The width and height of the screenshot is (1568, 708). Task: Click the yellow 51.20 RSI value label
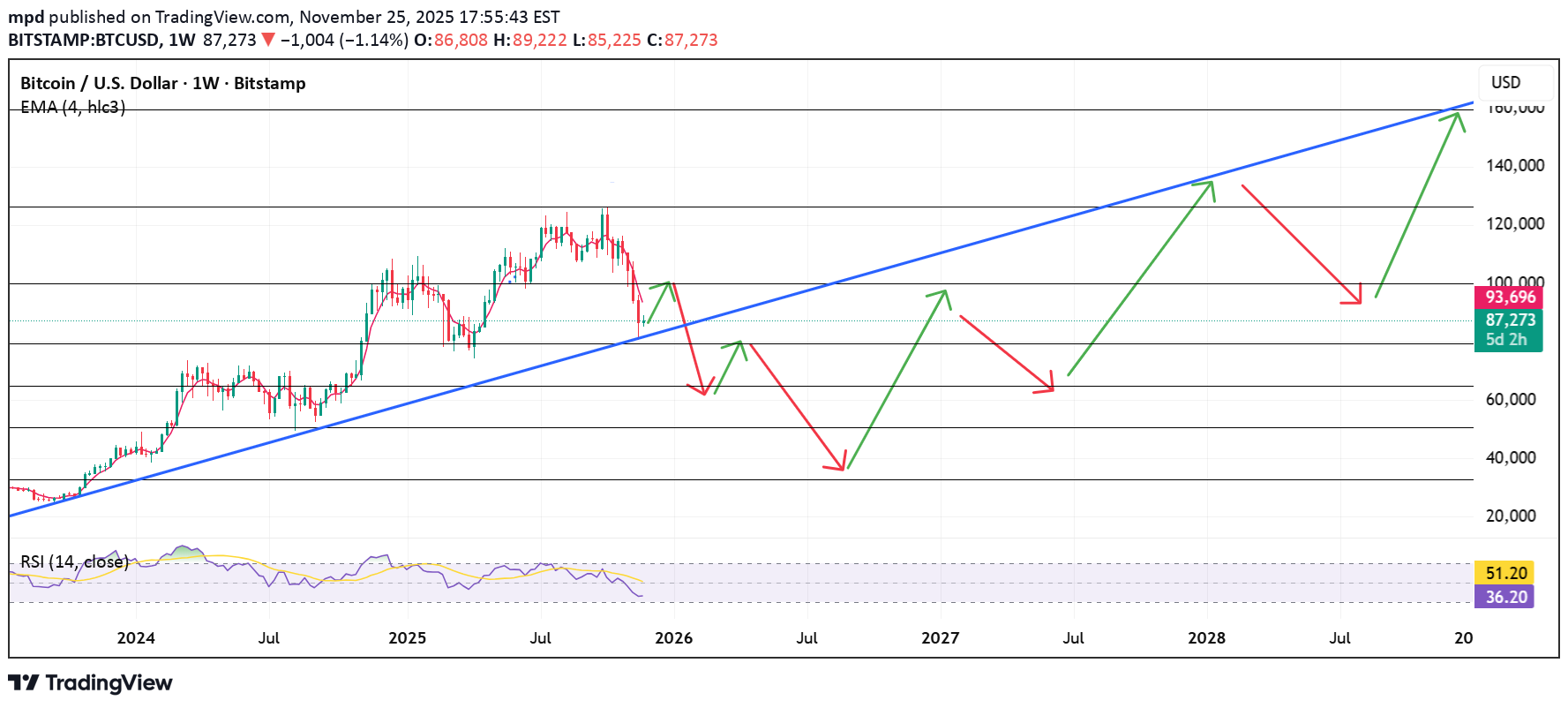click(x=1505, y=573)
